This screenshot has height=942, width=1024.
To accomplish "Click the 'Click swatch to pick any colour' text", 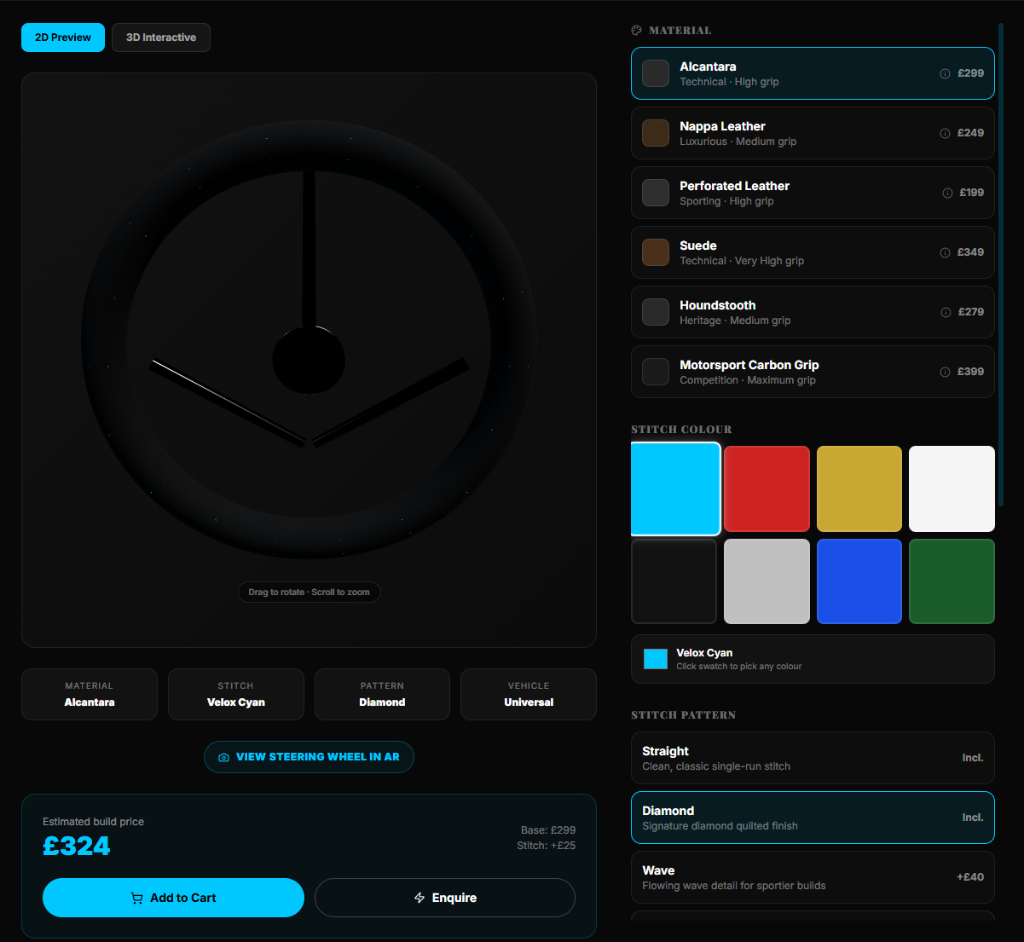I will tap(739, 666).
